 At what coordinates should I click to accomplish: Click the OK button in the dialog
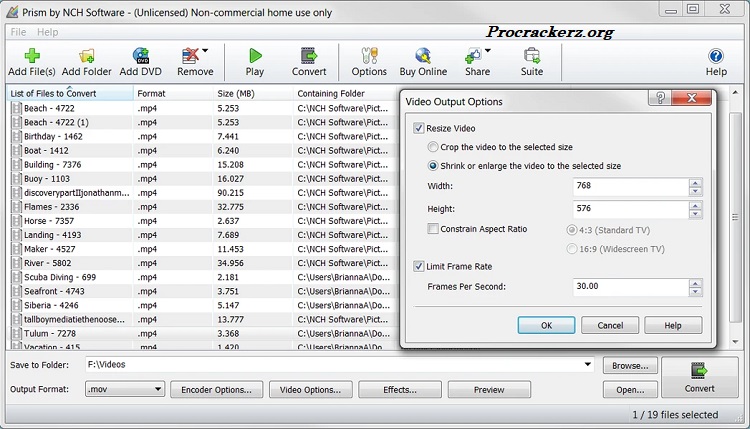point(546,325)
